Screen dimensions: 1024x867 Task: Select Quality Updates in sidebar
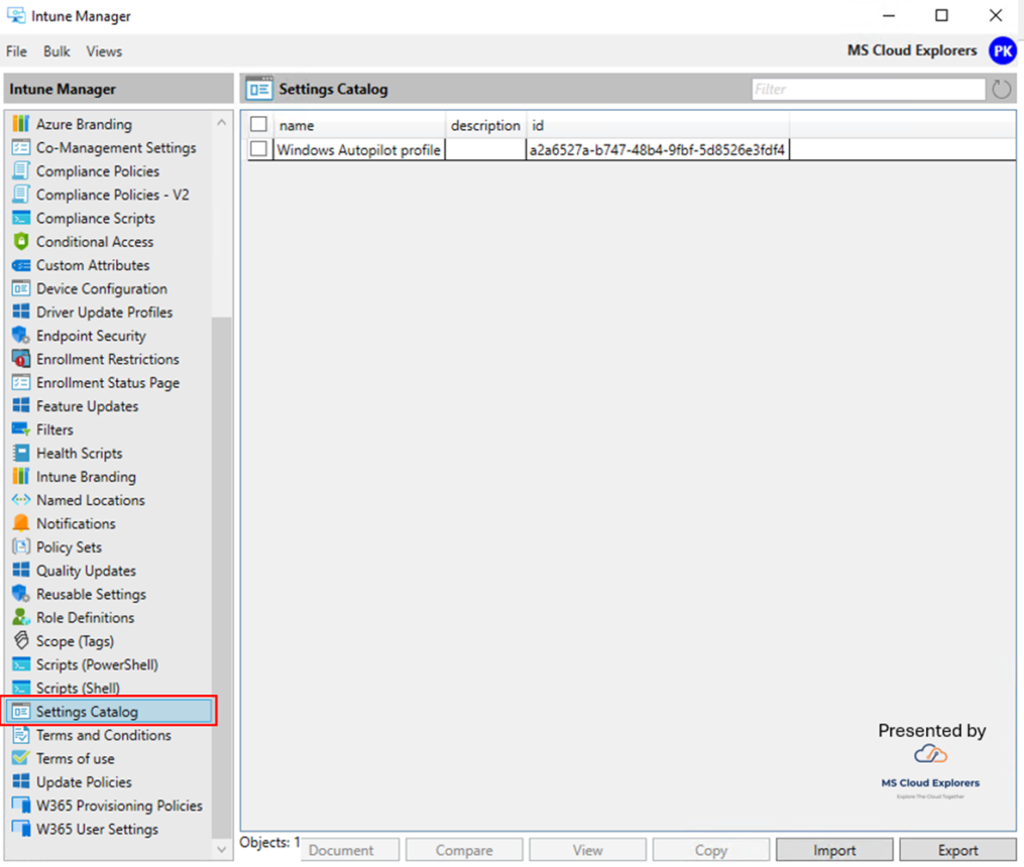(x=86, y=570)
